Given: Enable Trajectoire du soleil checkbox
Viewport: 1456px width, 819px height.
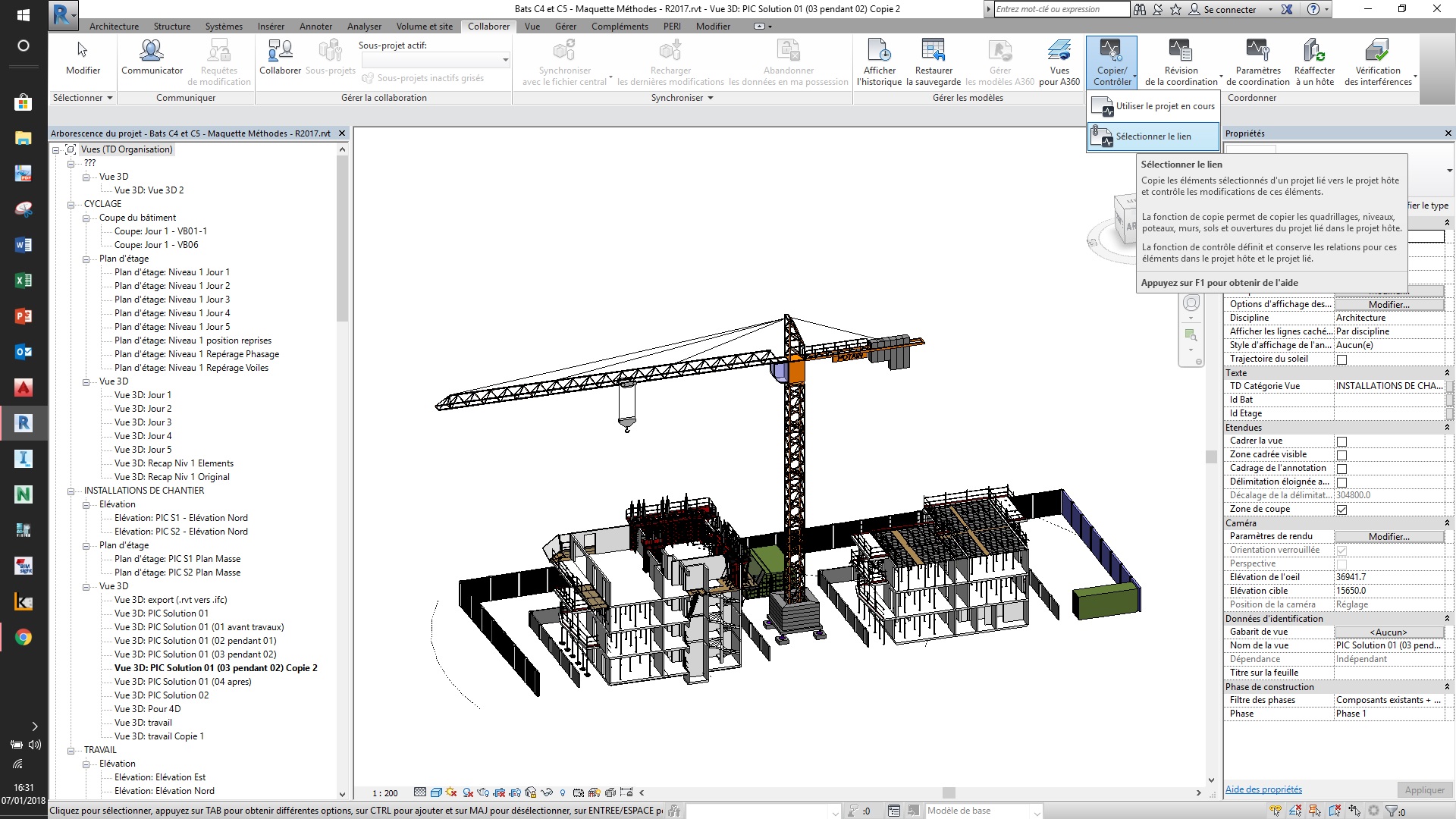Looking at the screenshot, I should (x=1341, y=359).
